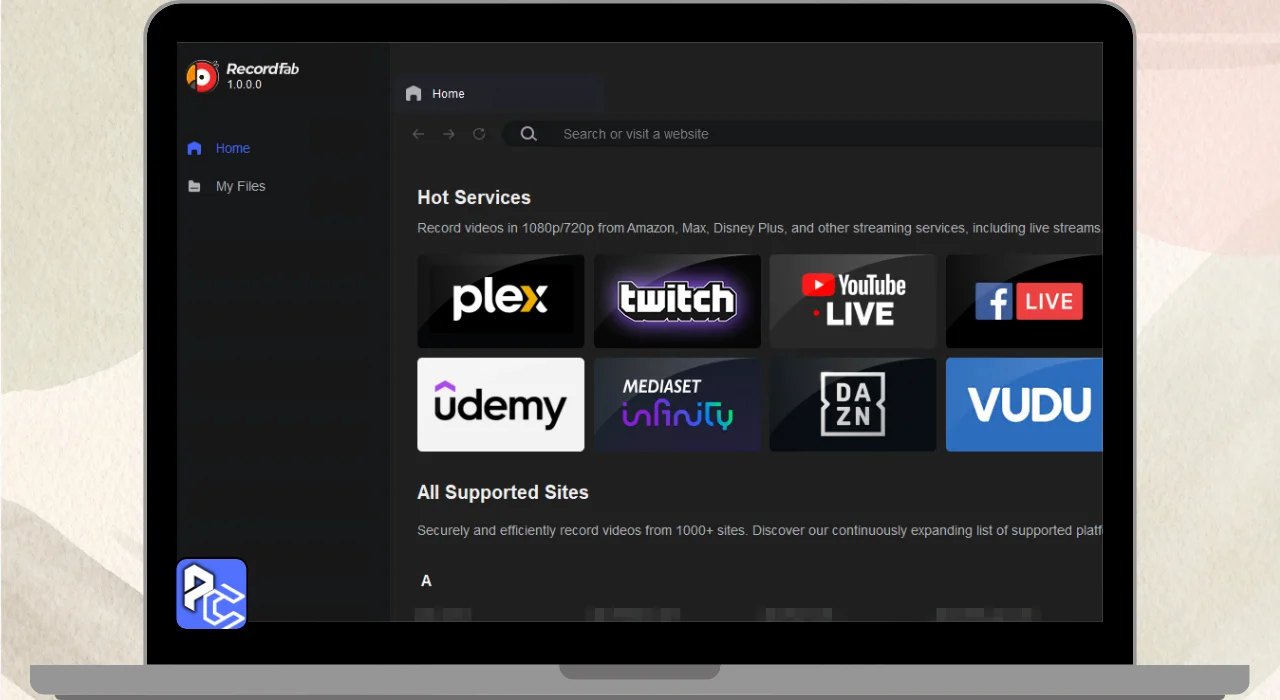Go forward using the right arrow icon

449,134
